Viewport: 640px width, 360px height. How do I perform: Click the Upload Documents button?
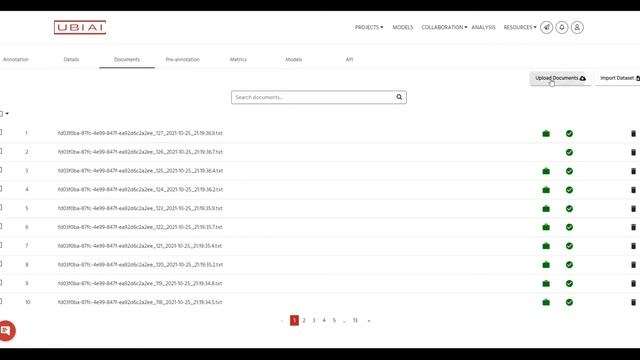(x=560, y=78)
